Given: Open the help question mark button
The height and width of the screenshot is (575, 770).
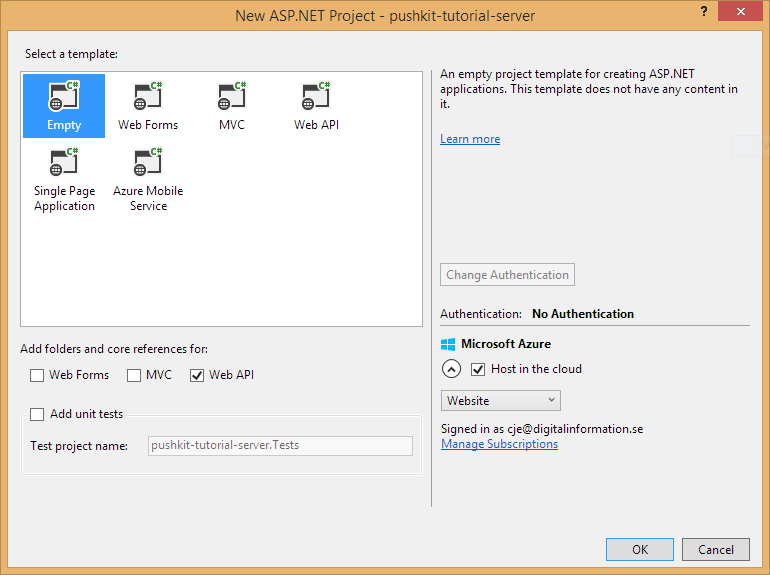Looking at the screenshot, I should tap(704, 11).
